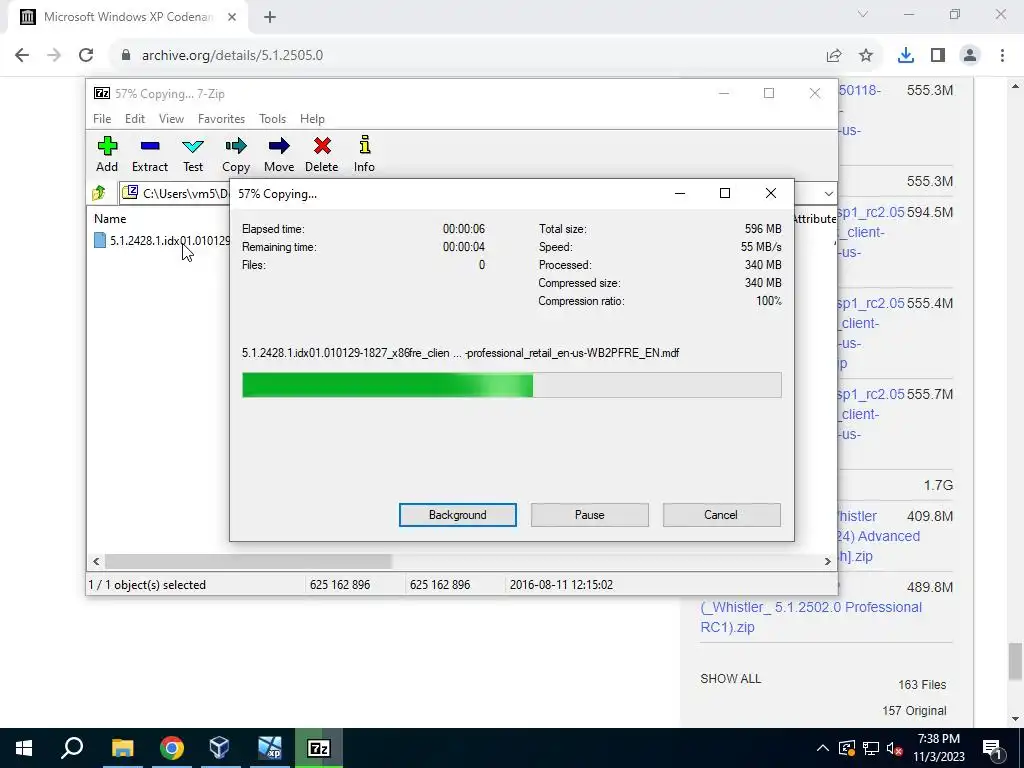Screen dimensions: 1024x768
Task: Open VirtualBox from the taskbar
Action: point(219,748)
